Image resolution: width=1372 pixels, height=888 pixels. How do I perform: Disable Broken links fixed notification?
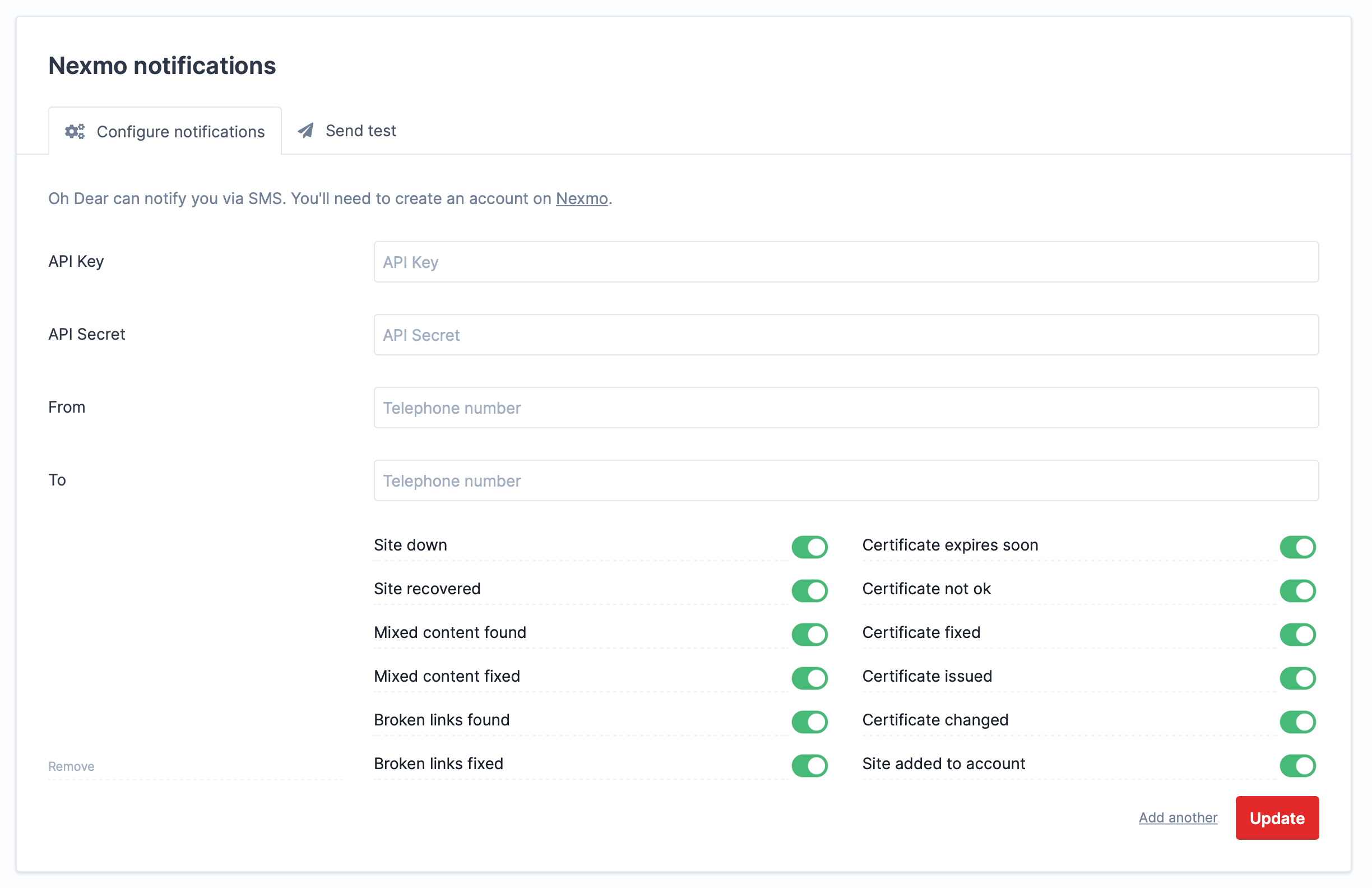pyautogui.click(x=809, y=766)
